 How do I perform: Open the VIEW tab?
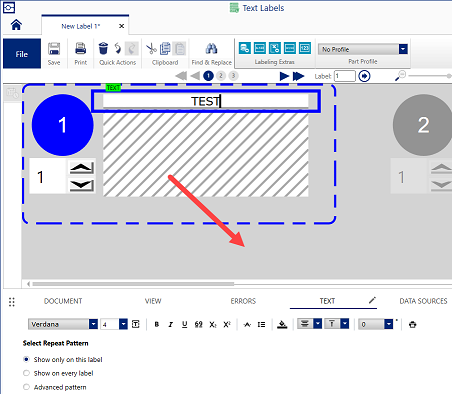click(153, 301)
